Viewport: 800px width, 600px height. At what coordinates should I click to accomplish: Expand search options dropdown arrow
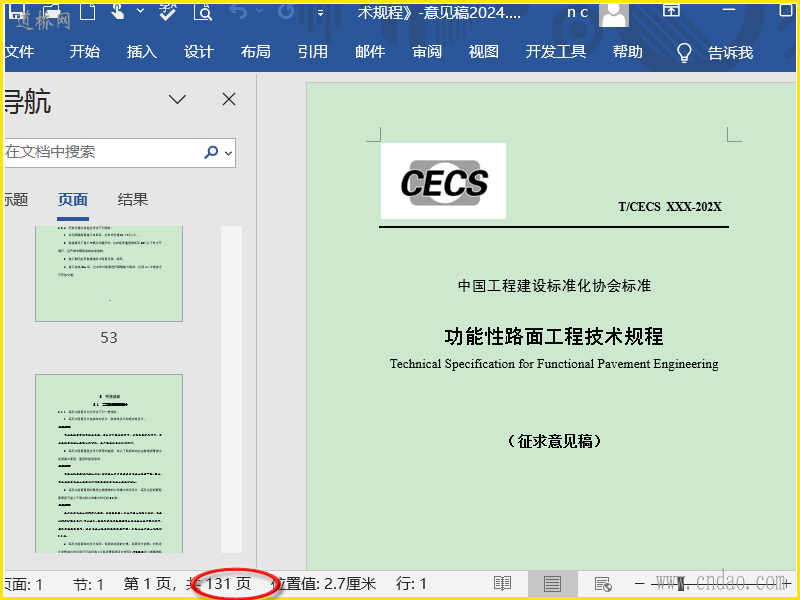tap(229, 153)
